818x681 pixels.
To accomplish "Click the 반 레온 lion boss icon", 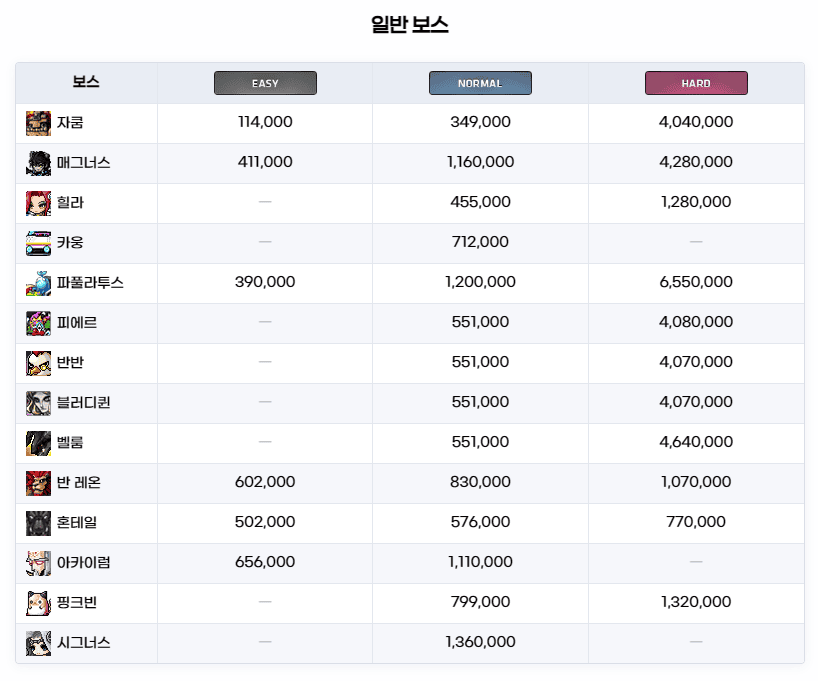I will [39, 483].
